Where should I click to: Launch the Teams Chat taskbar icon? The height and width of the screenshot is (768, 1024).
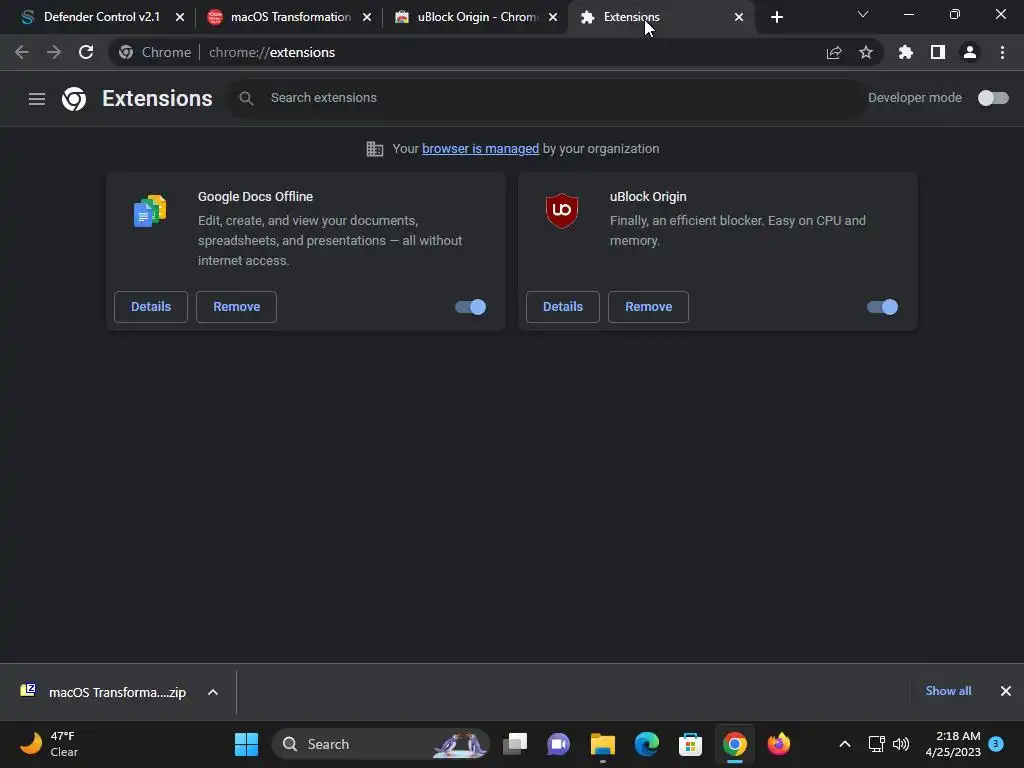click(558, 744)
